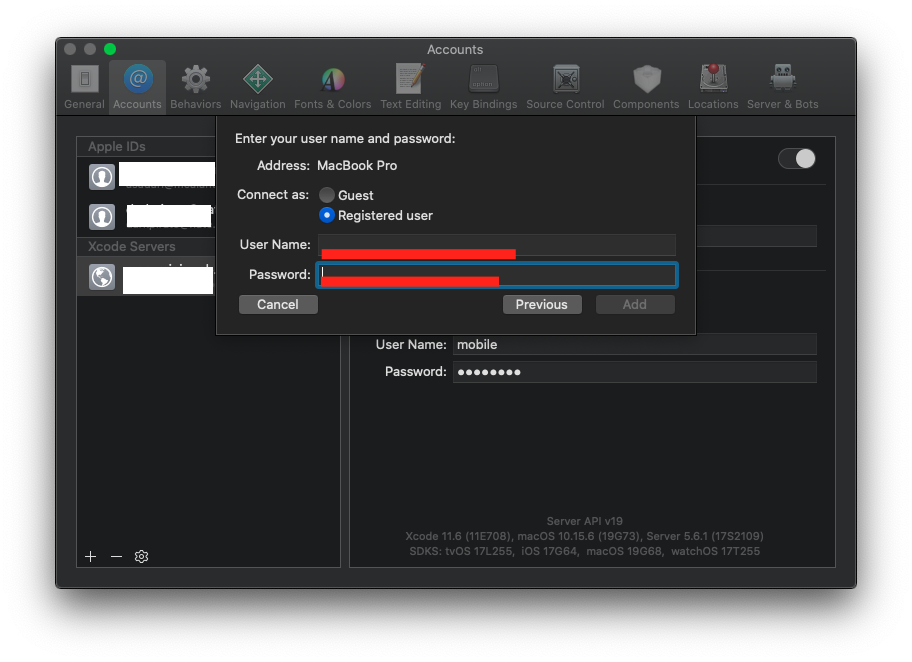Open the account actions gear menu
912x662 pixels.
coord(141,557)
